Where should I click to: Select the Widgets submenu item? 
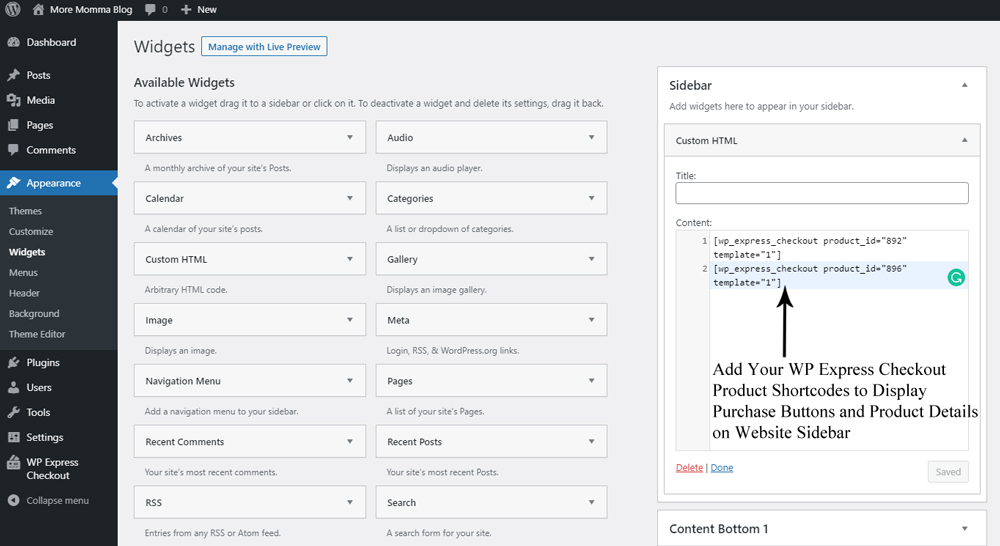[27, 252]
